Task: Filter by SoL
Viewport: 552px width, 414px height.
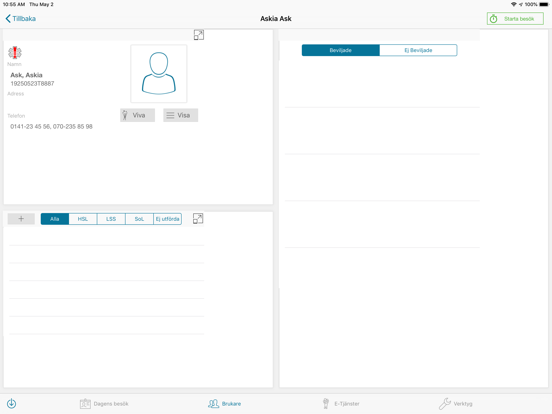Action: click(139, 219)
